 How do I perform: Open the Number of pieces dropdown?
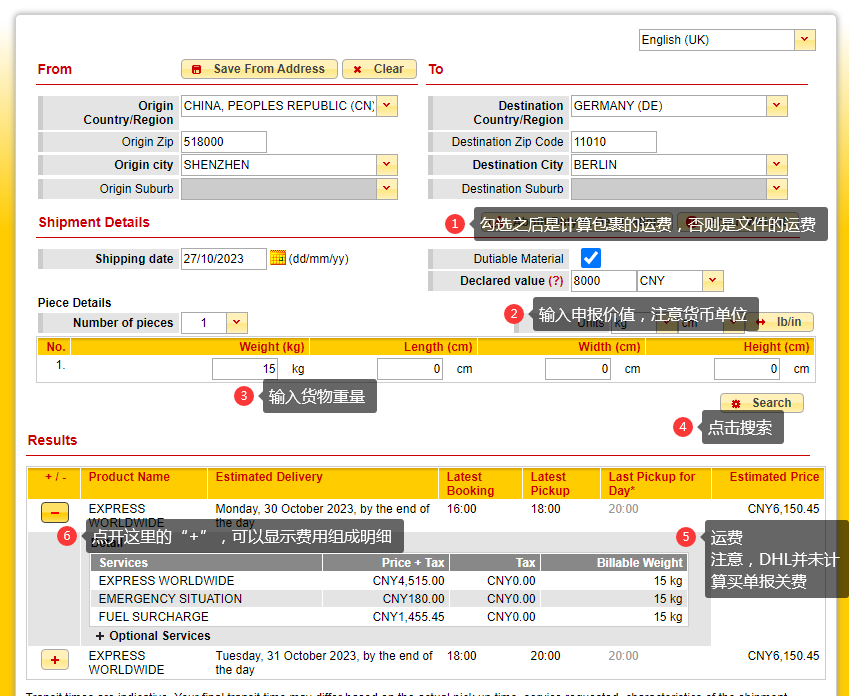point(236,323)
